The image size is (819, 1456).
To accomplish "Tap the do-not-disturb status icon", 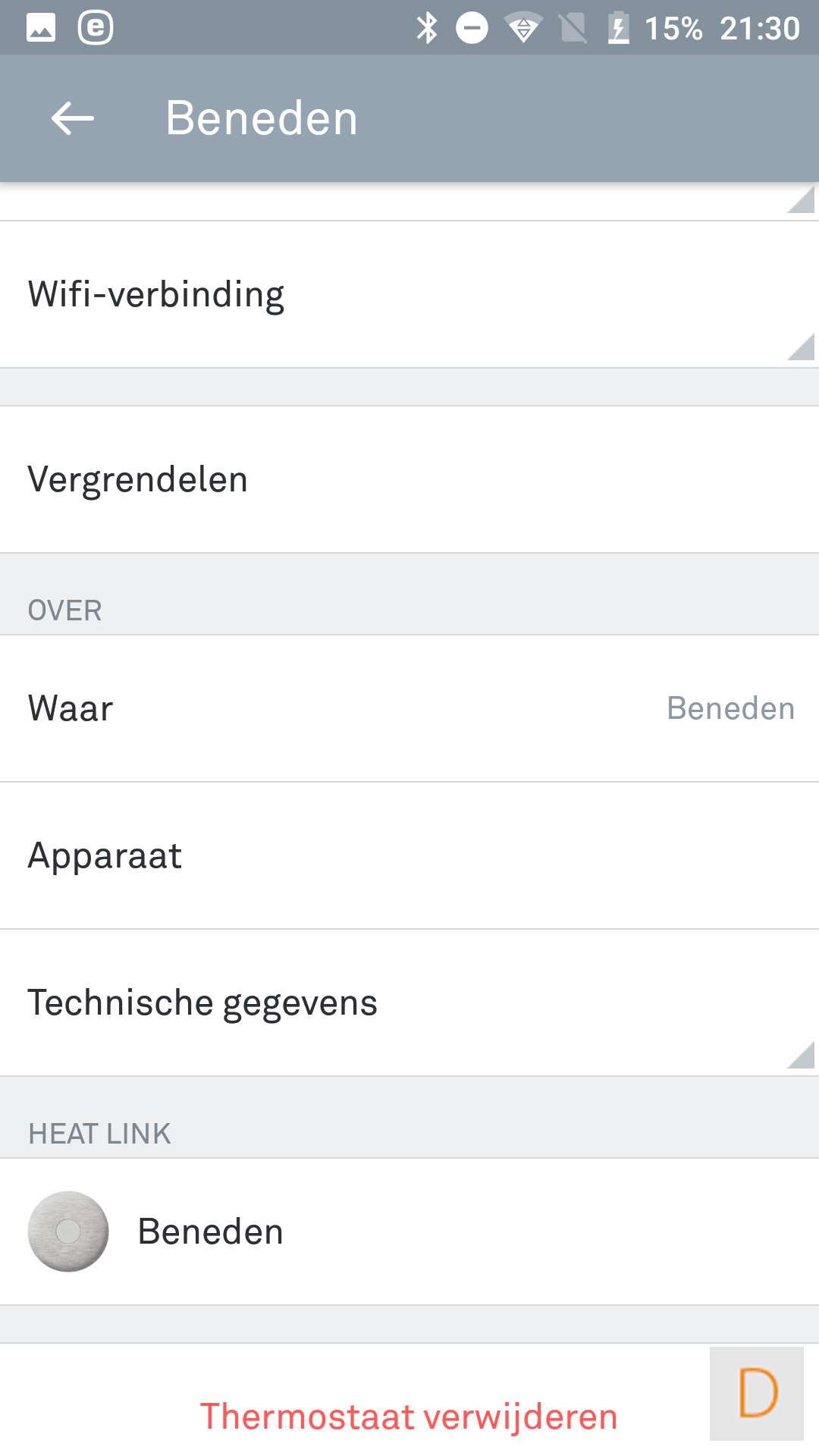I will tap(472, 29).
